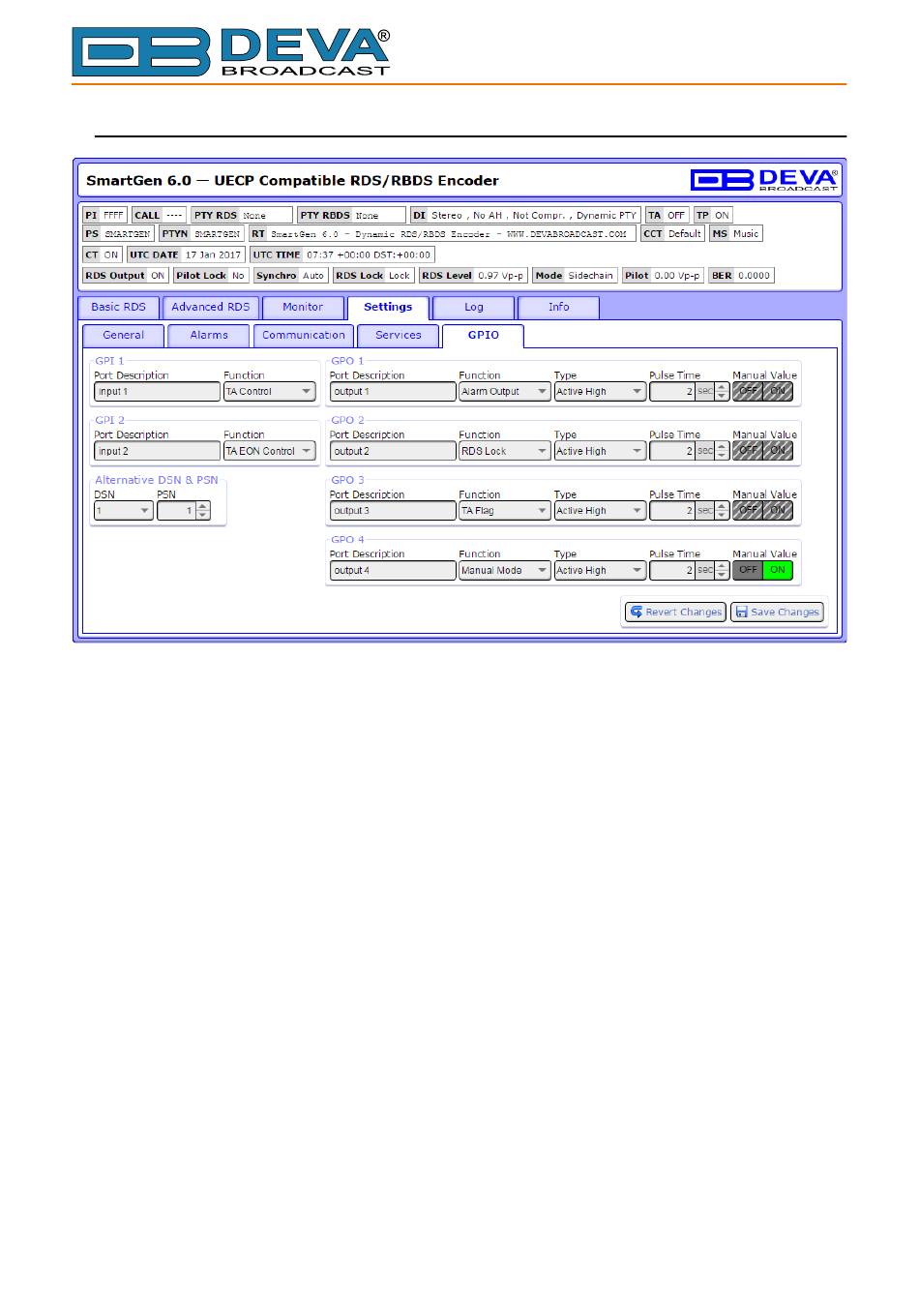Select the GPIO sub-tab

click(483, 335)
